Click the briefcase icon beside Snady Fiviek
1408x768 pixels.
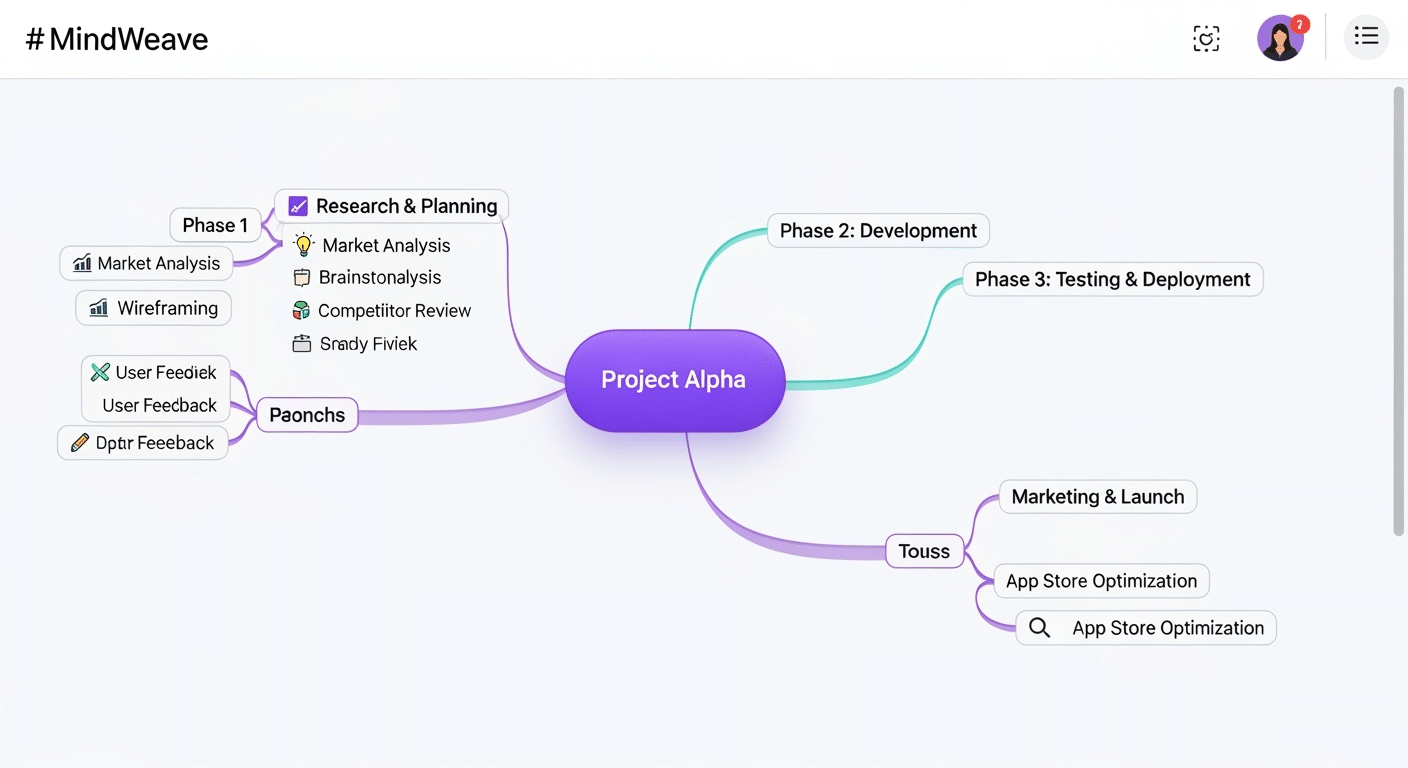(301, 343)
